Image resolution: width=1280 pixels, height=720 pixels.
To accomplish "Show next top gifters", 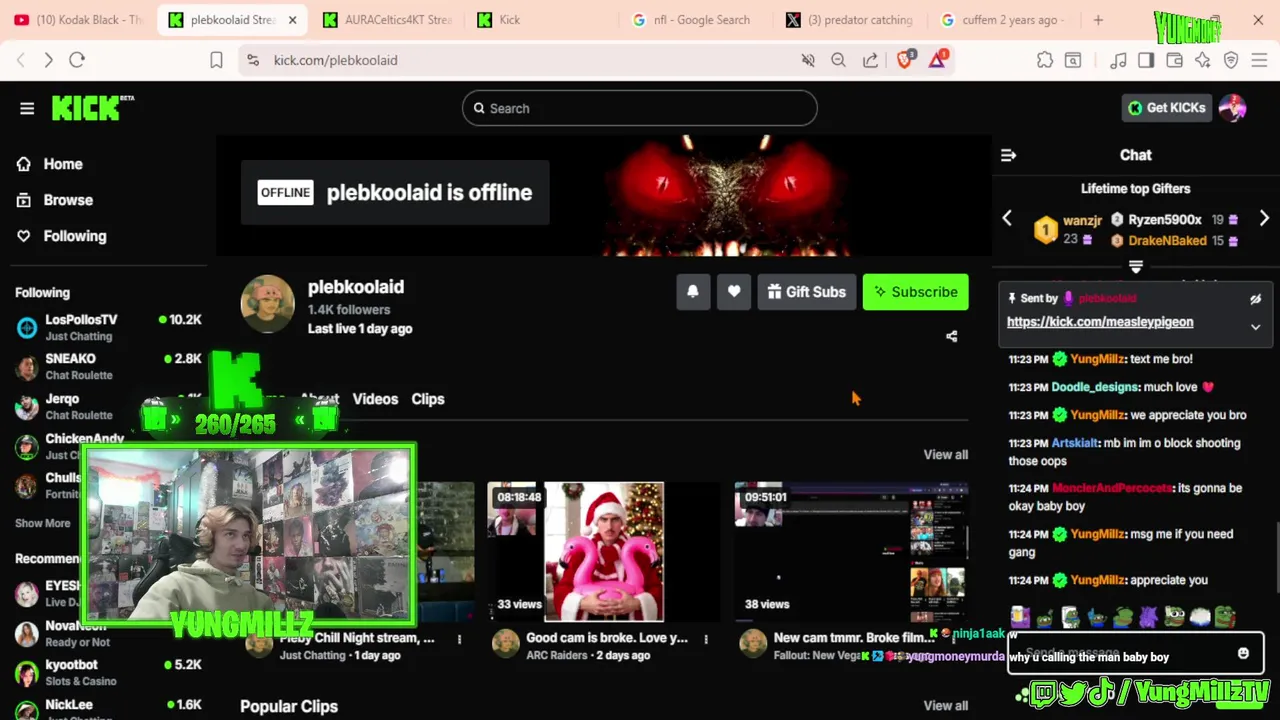I will (1264, 219).
